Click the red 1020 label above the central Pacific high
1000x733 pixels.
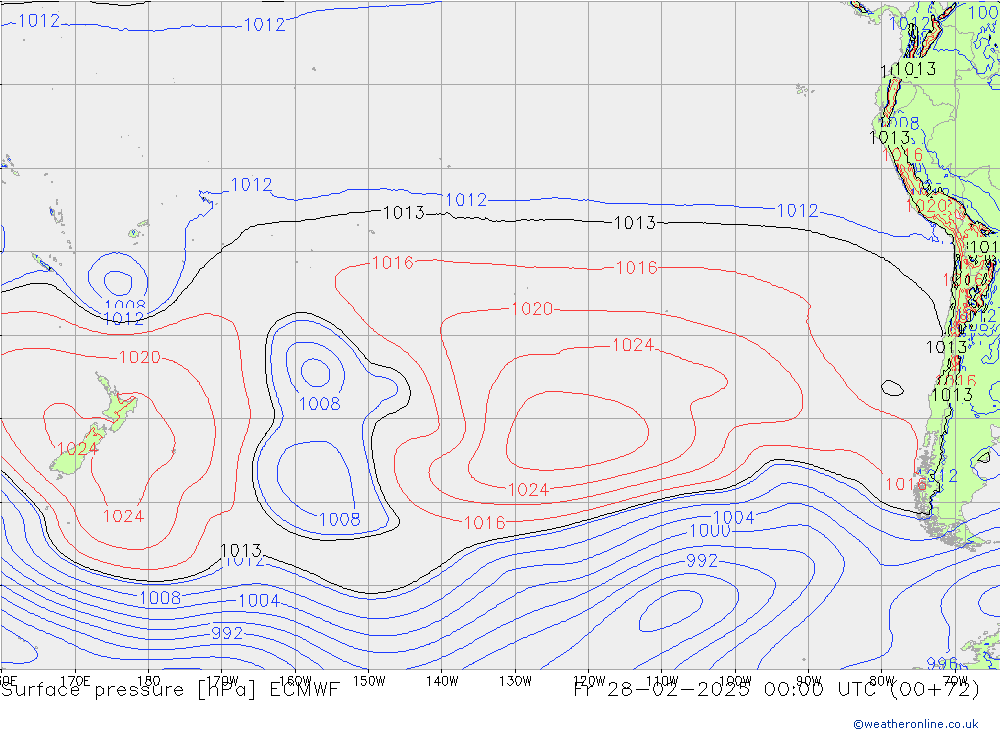point(532,309)
